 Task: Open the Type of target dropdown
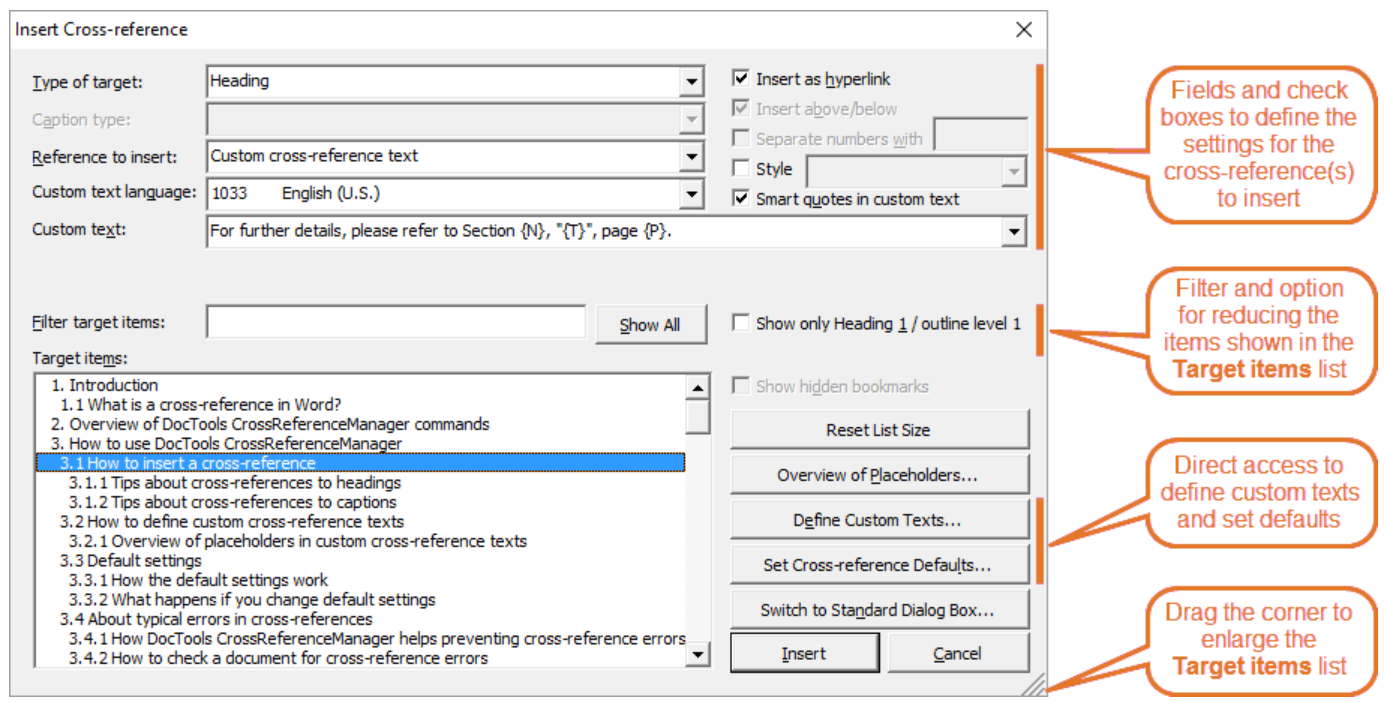pos(692,82)
